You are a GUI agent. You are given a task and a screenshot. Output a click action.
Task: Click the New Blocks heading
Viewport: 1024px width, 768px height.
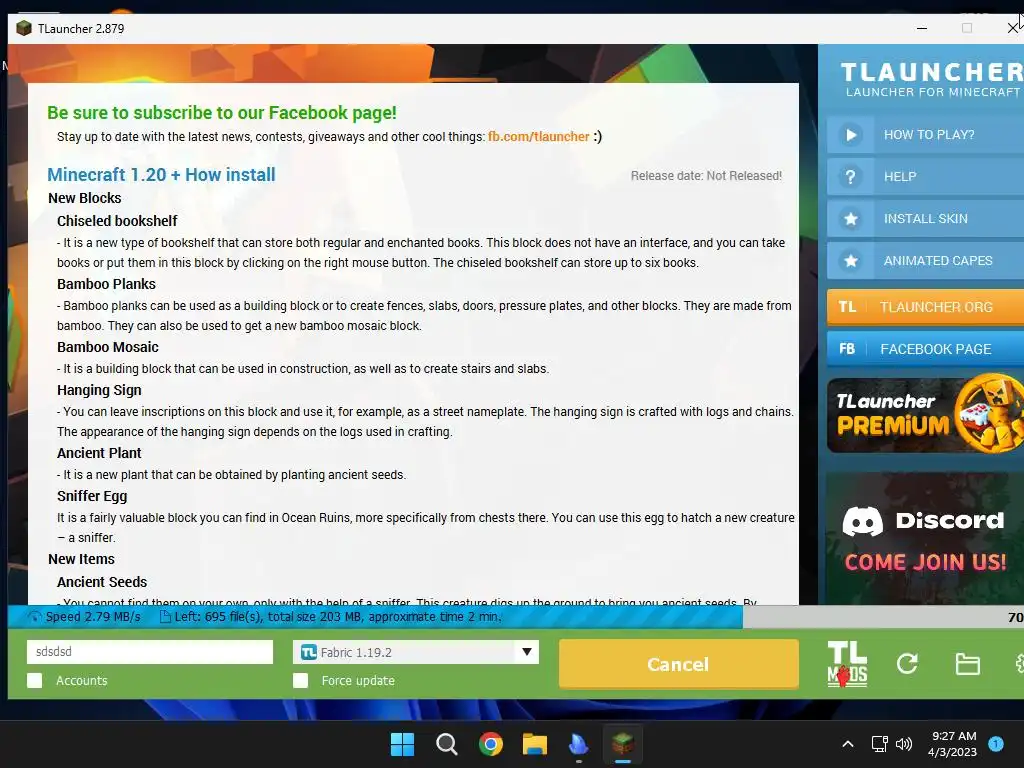coord(85,198)
